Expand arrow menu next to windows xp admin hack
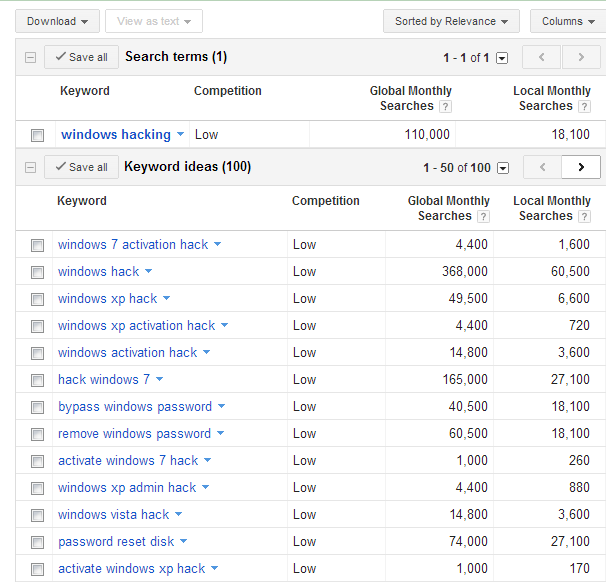This screenshot has height=582, width=606. click(206, 487)
